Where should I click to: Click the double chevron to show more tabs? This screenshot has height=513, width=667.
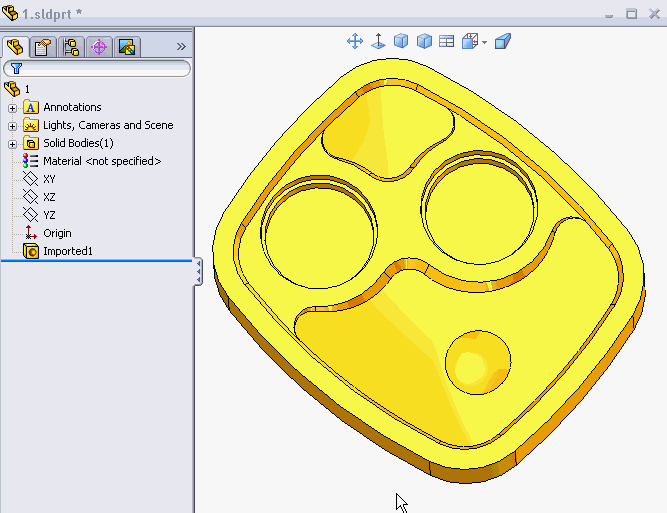tap(181, 46)
